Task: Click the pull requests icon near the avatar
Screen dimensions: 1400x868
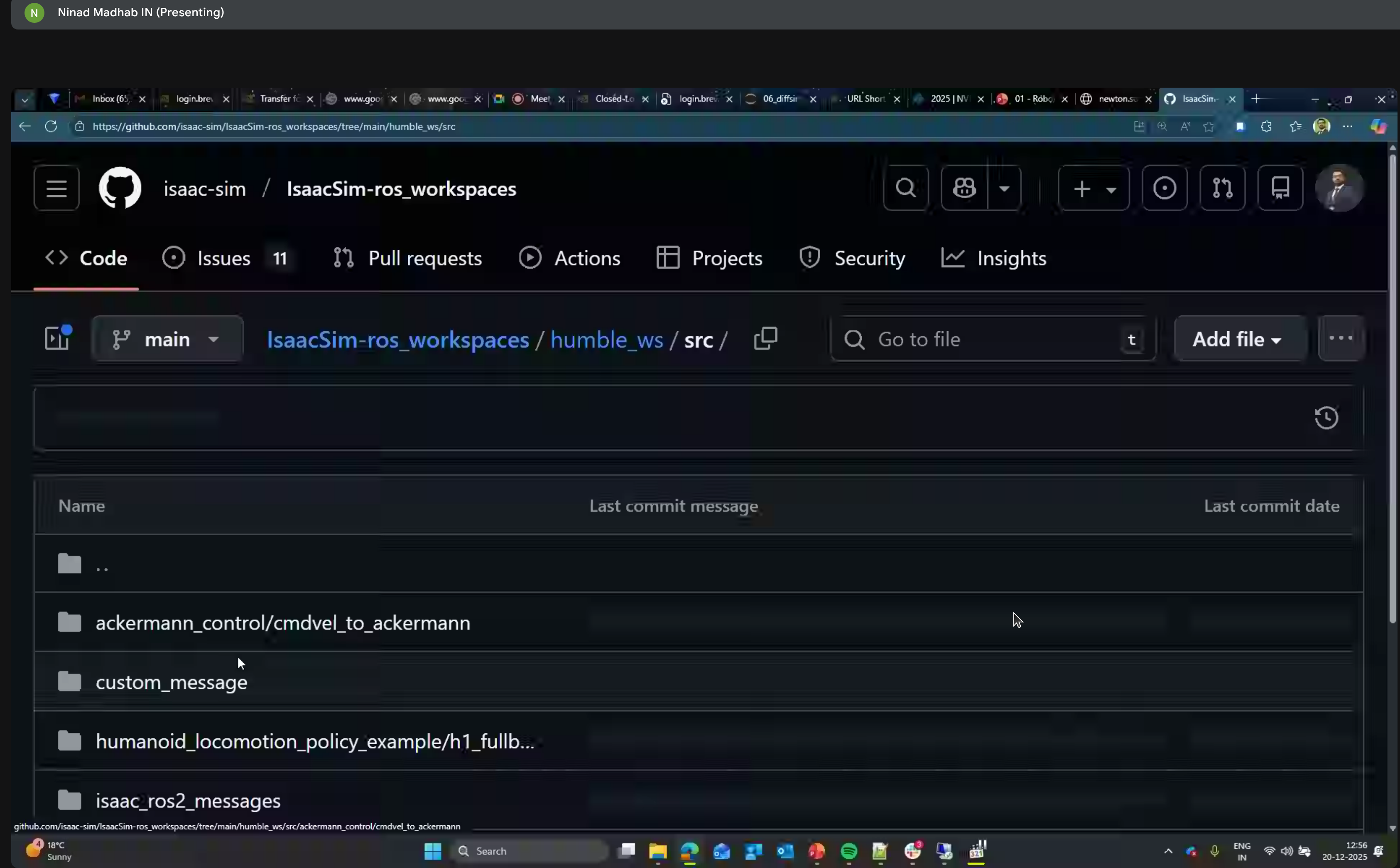Action: 1223,188
